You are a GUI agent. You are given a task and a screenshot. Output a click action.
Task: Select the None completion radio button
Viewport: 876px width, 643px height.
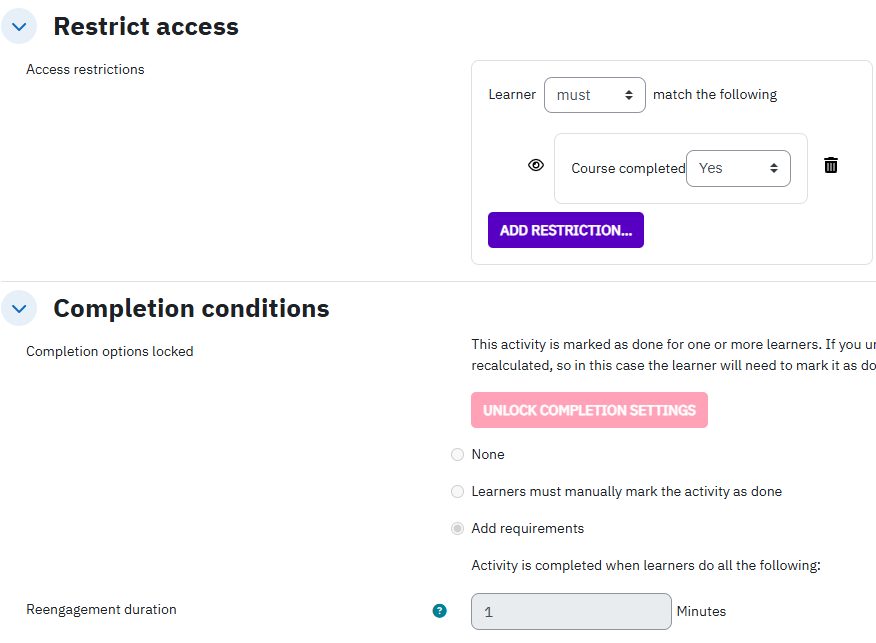(458, 455)
